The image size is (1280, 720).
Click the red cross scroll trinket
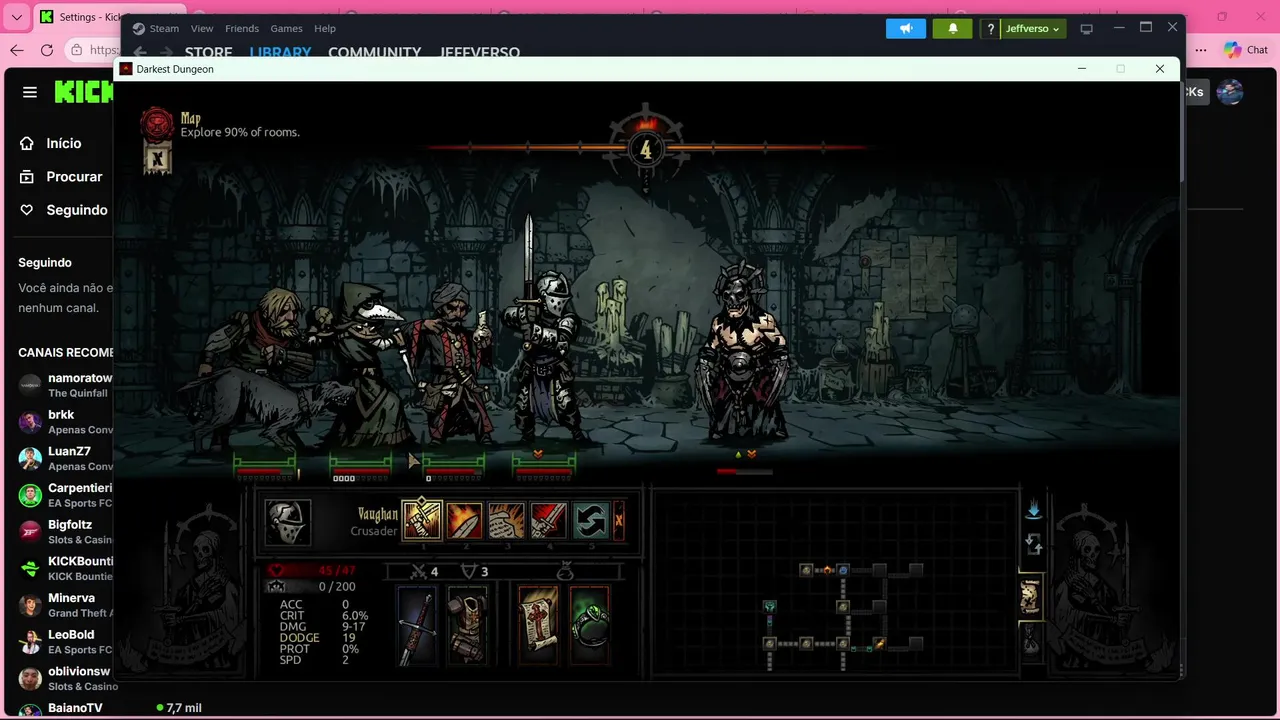(538, 626)
